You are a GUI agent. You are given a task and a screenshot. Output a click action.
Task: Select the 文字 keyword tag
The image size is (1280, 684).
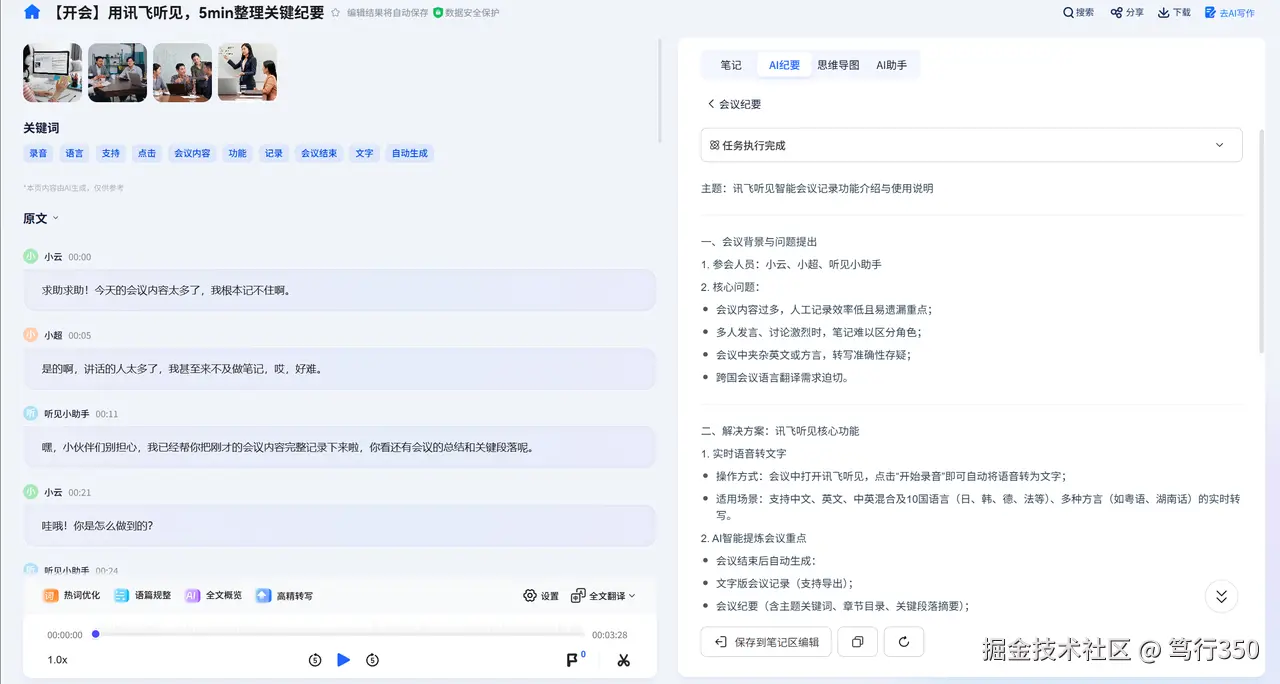[364, 153]
